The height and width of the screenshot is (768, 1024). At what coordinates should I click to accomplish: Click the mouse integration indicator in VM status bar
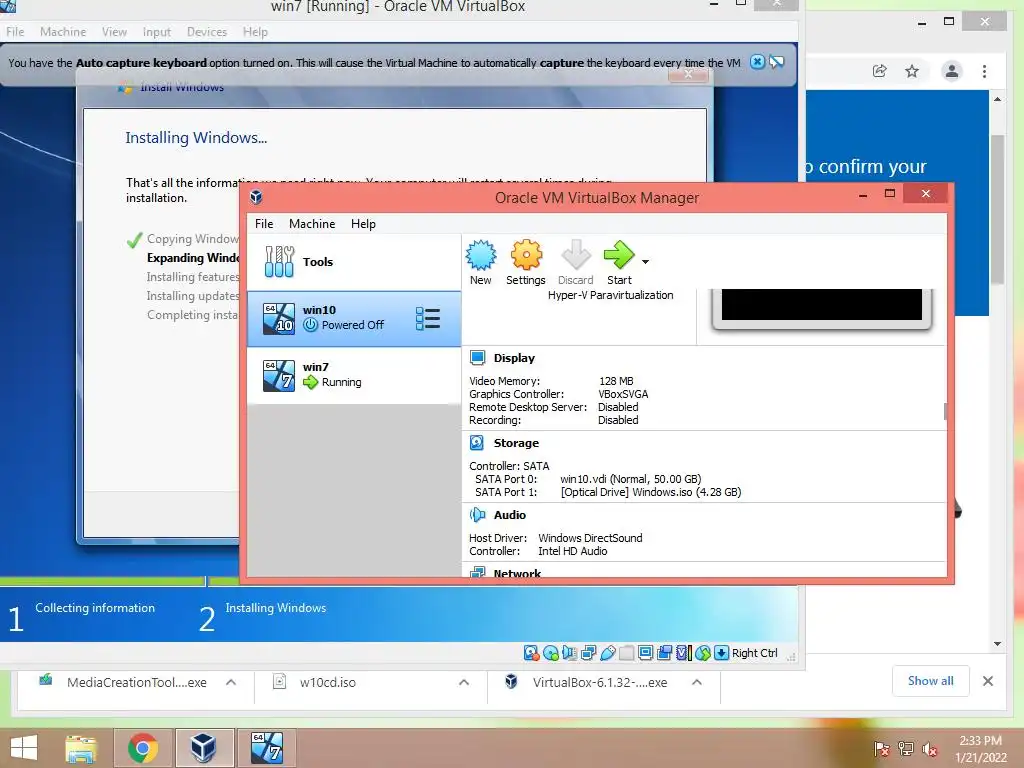click(x=702, y=653)
